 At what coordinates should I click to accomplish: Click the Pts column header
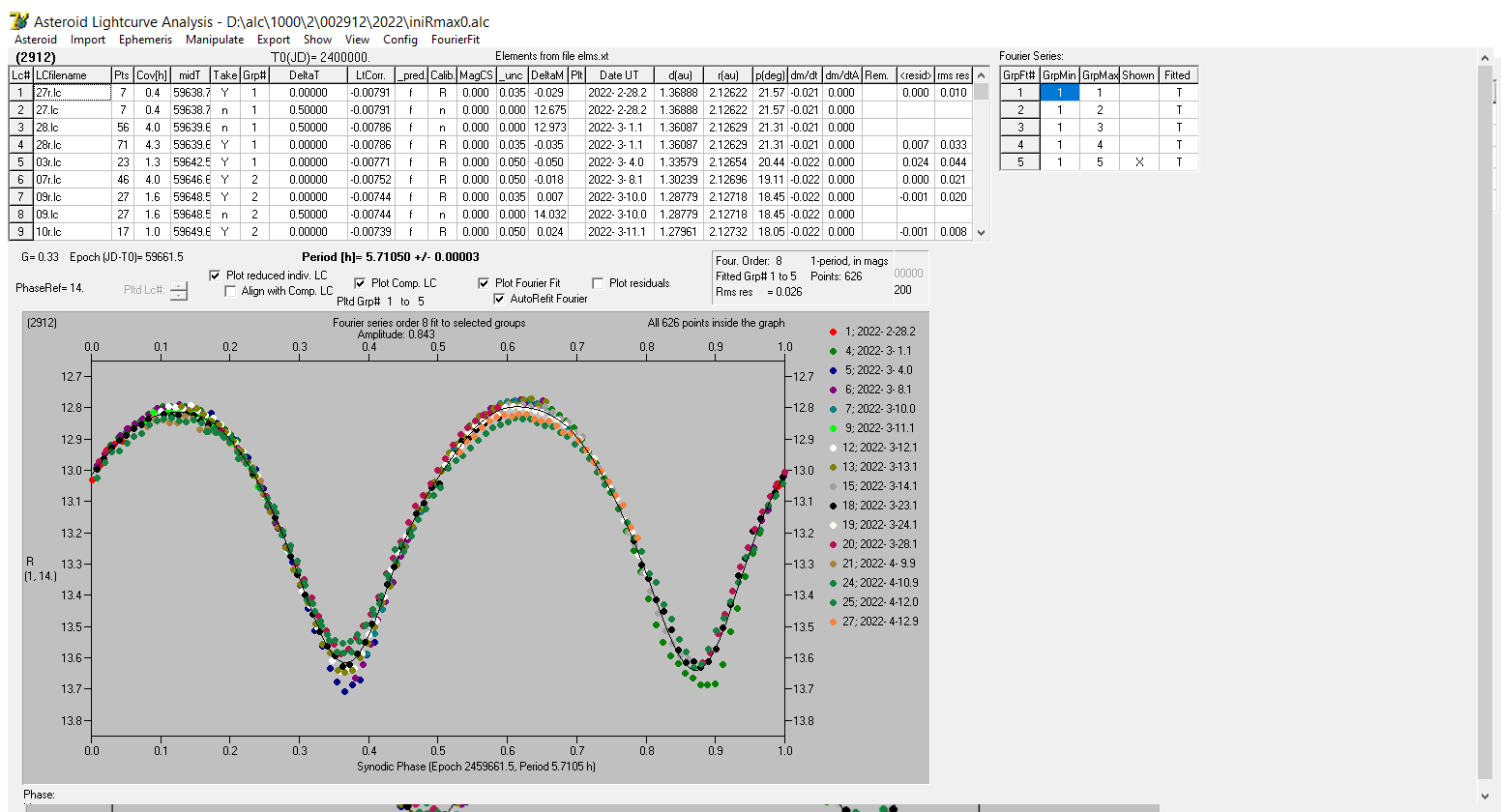(121, 75)
